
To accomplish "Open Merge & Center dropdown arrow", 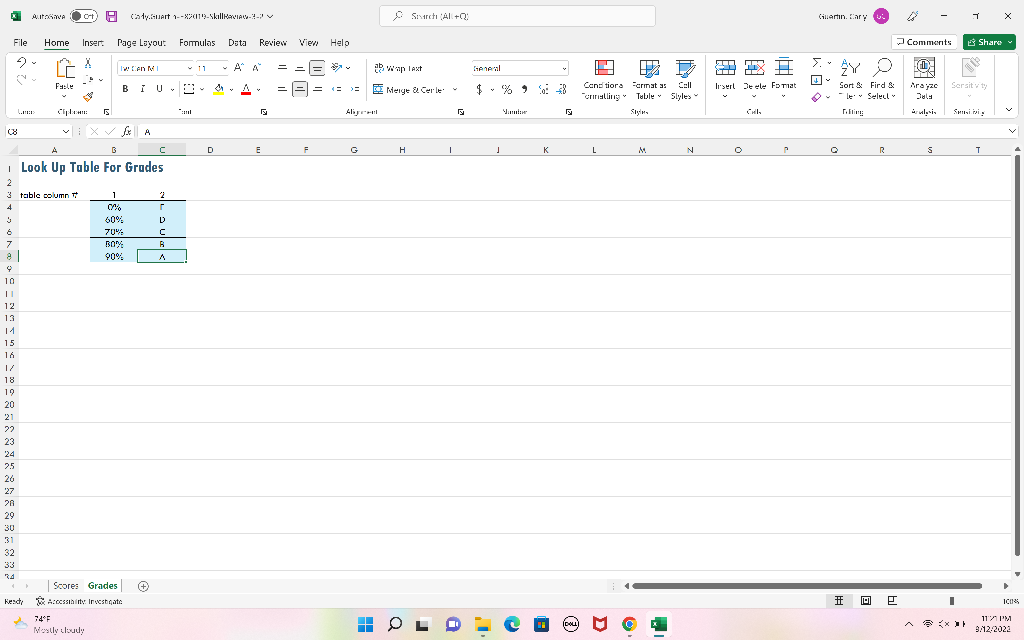I will [x=455, y=89].
